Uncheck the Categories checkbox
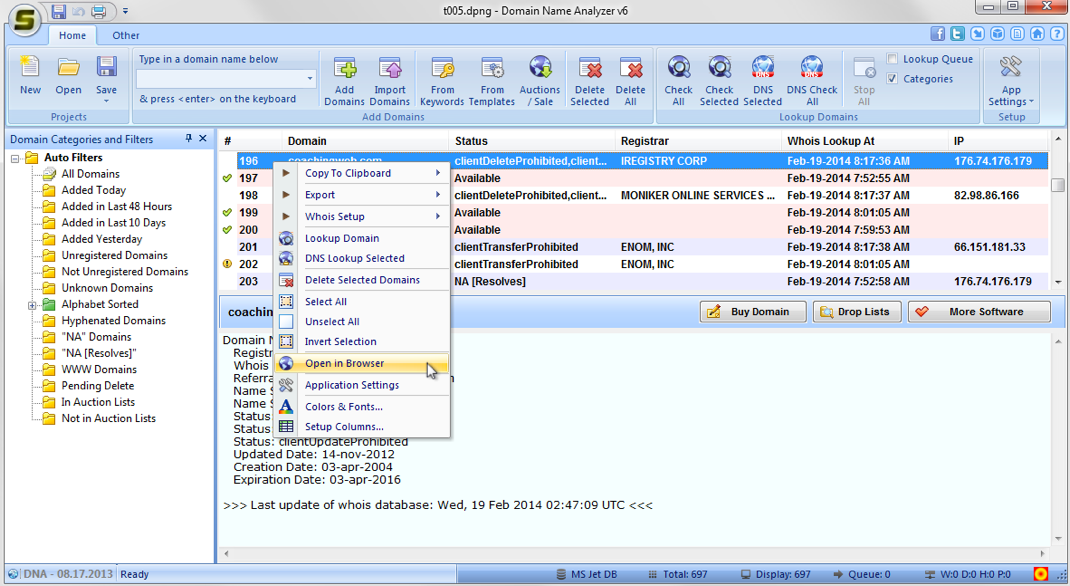This screenshot has height=586, width=1070. [893, 79]
